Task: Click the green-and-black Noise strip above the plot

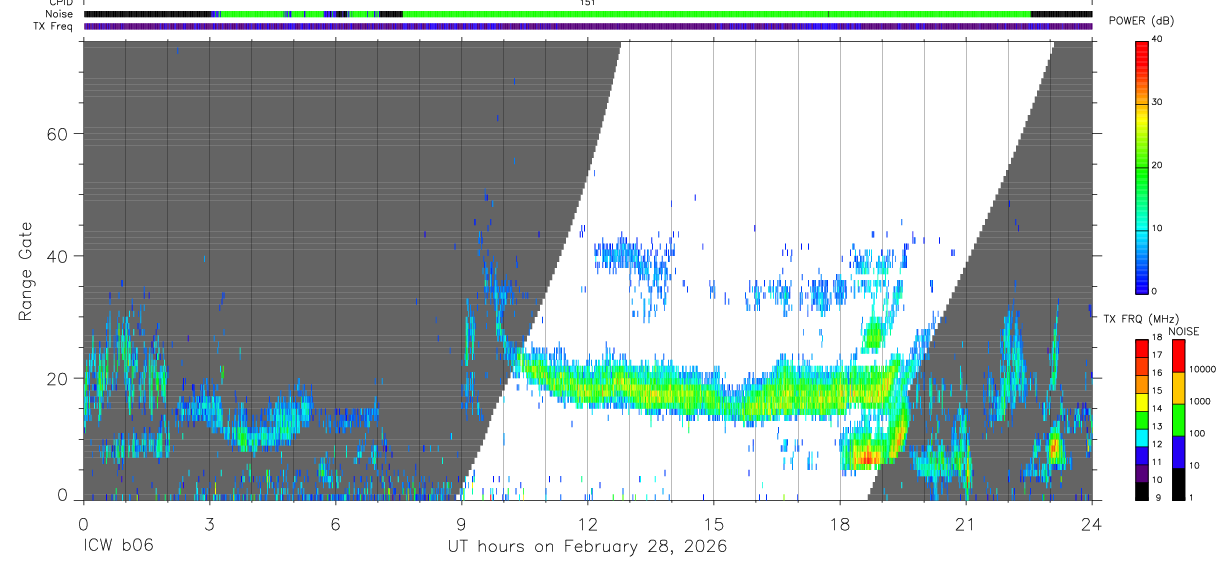Action: [x=588, y=14]
